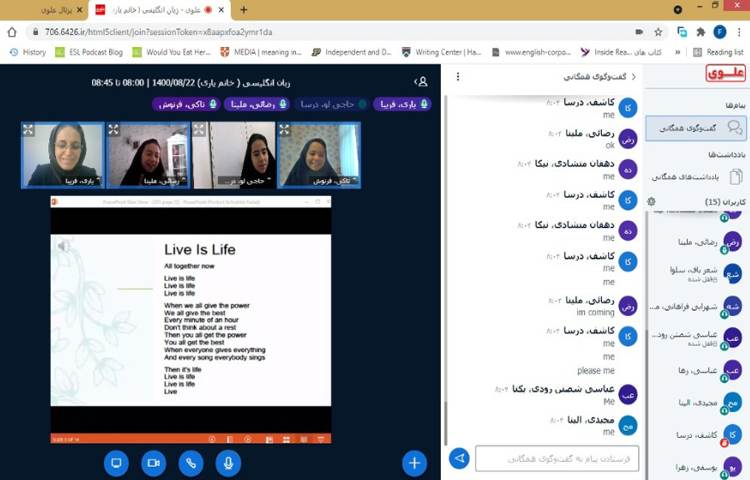Screen dimensions: 750x480
Task: Open the chat options three-dot menu
Action: 458,77
